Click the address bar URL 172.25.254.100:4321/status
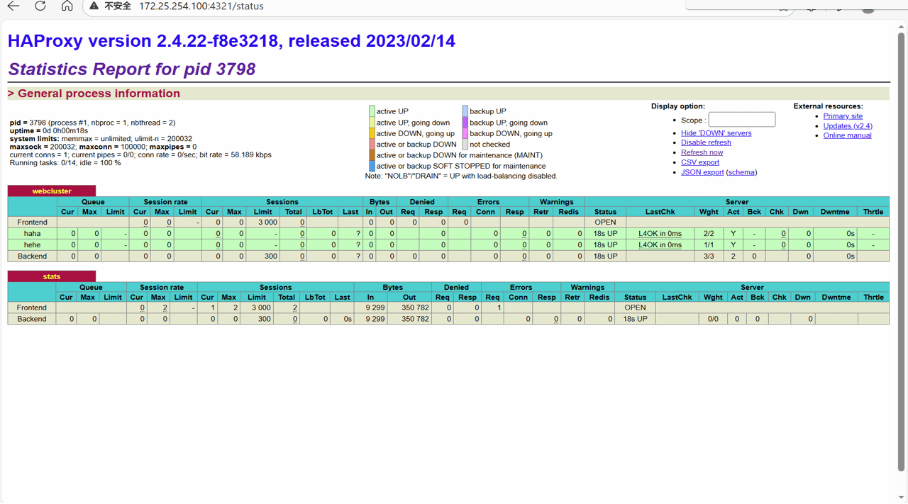Screen dimensions: 908x504 (x=201, y=6)
